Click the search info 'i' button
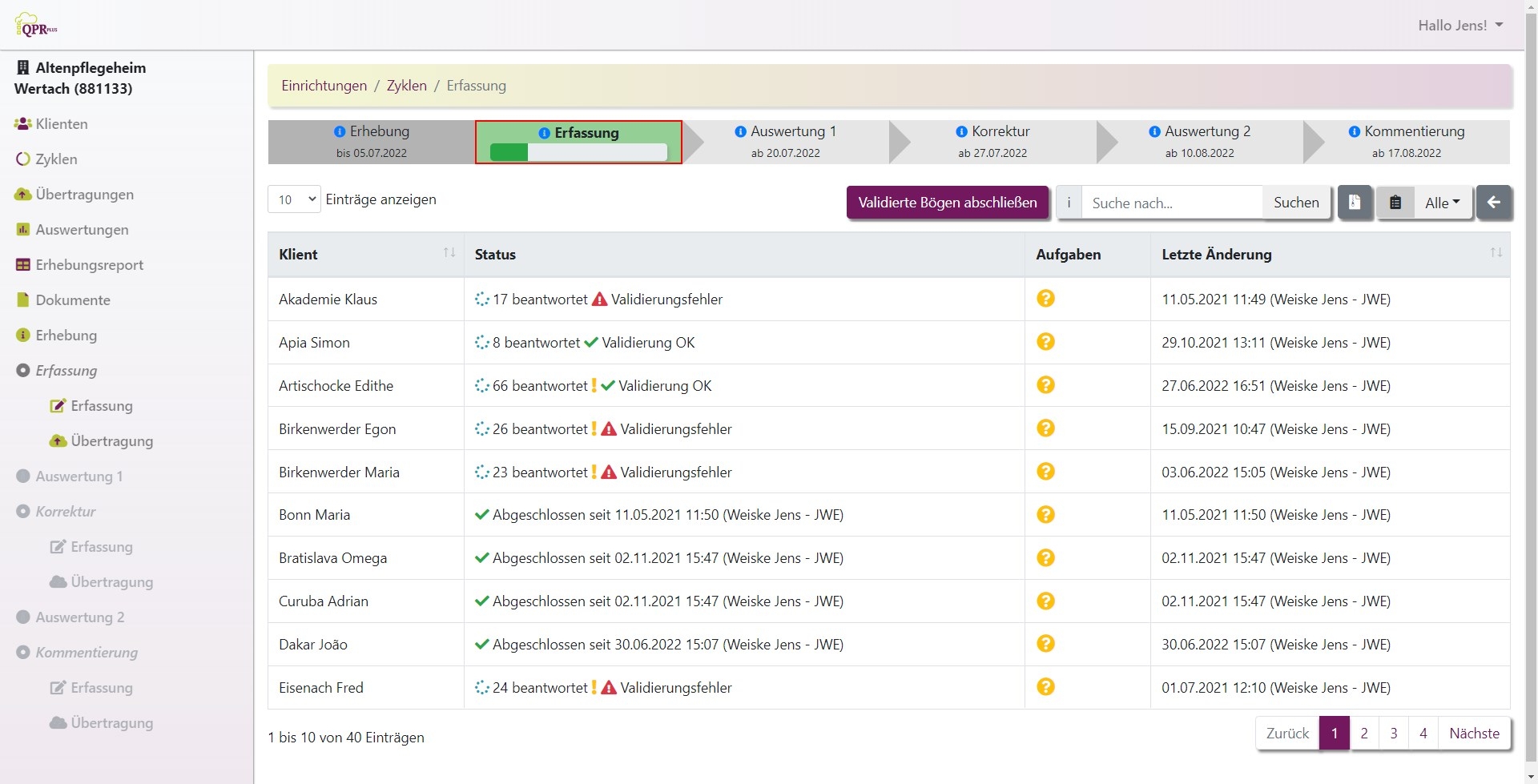The height and width of the screenshot is (784, 1538). [x=1069, y=203]
